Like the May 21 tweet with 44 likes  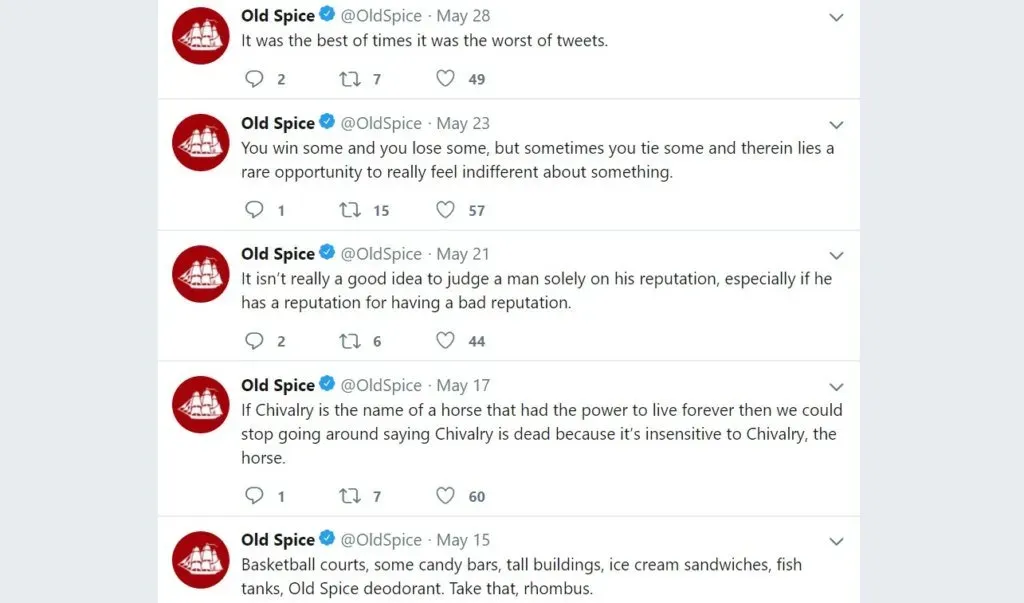445,340
